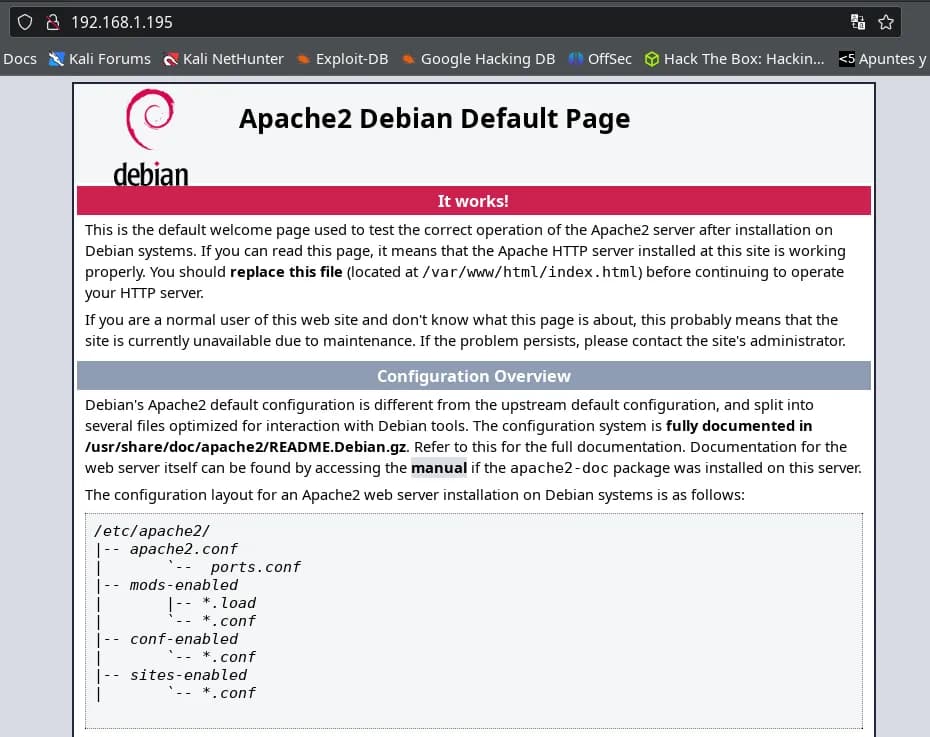Screen dimensions: 930x737
Task: Click the translate page icon
Action: coord(858,23)
